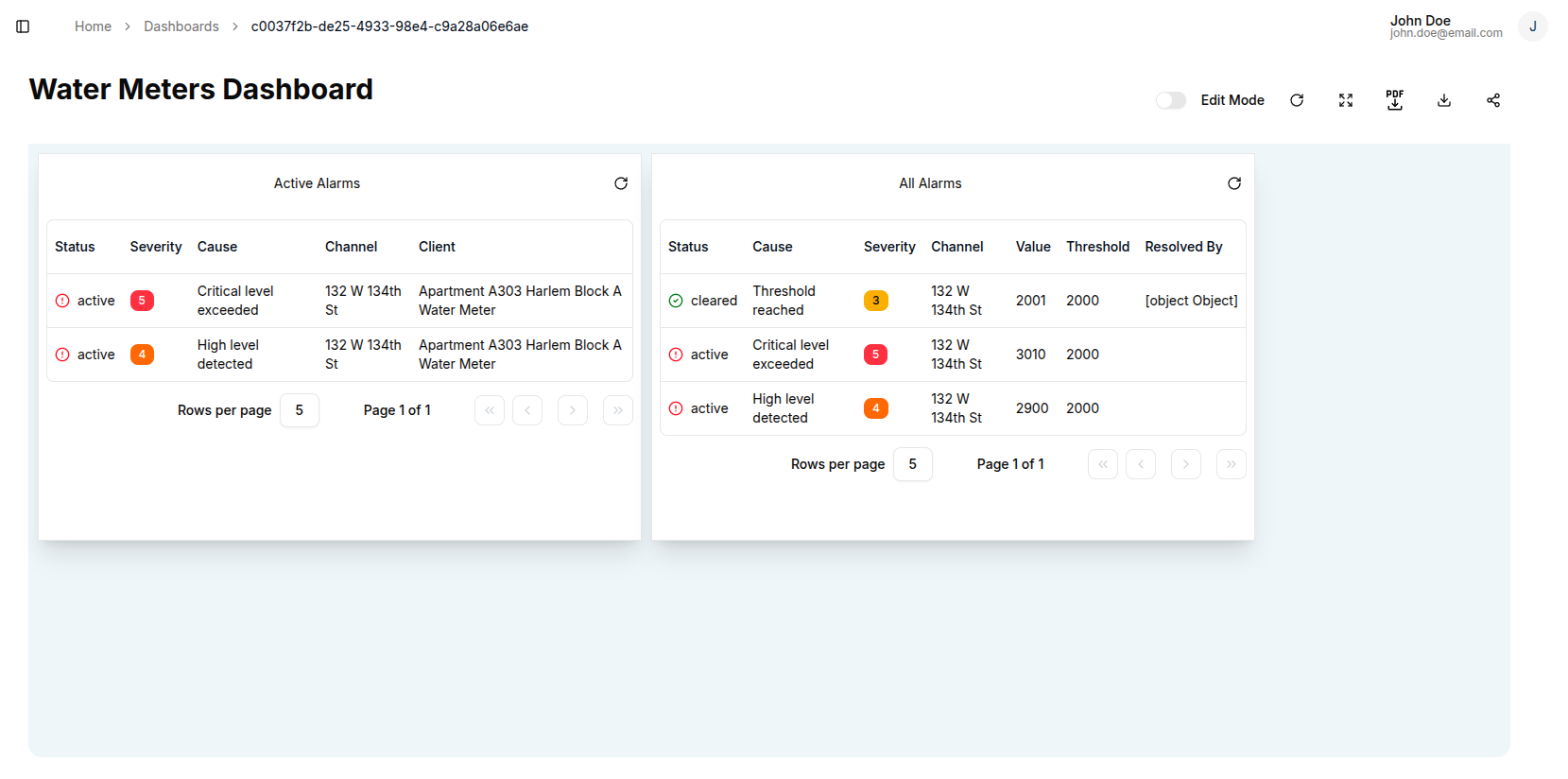Jump to last page in All Alarms
The image size is (1568, 779).
tap(1231, 464)
